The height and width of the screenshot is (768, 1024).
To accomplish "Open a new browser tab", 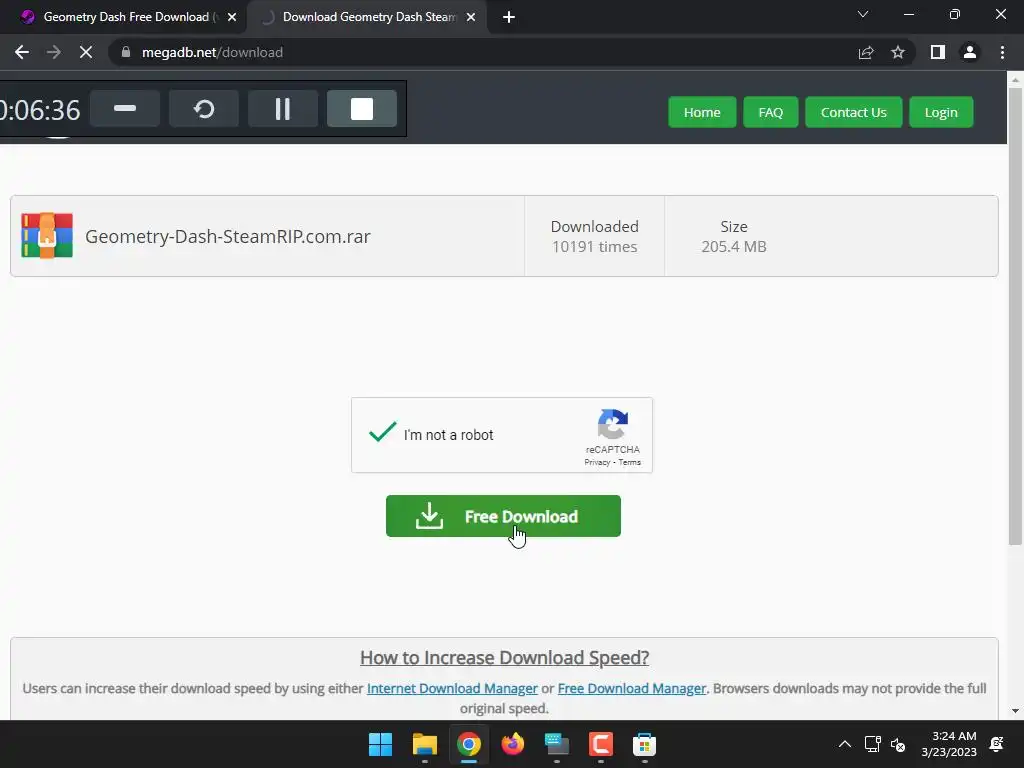I will click(509, 17).
